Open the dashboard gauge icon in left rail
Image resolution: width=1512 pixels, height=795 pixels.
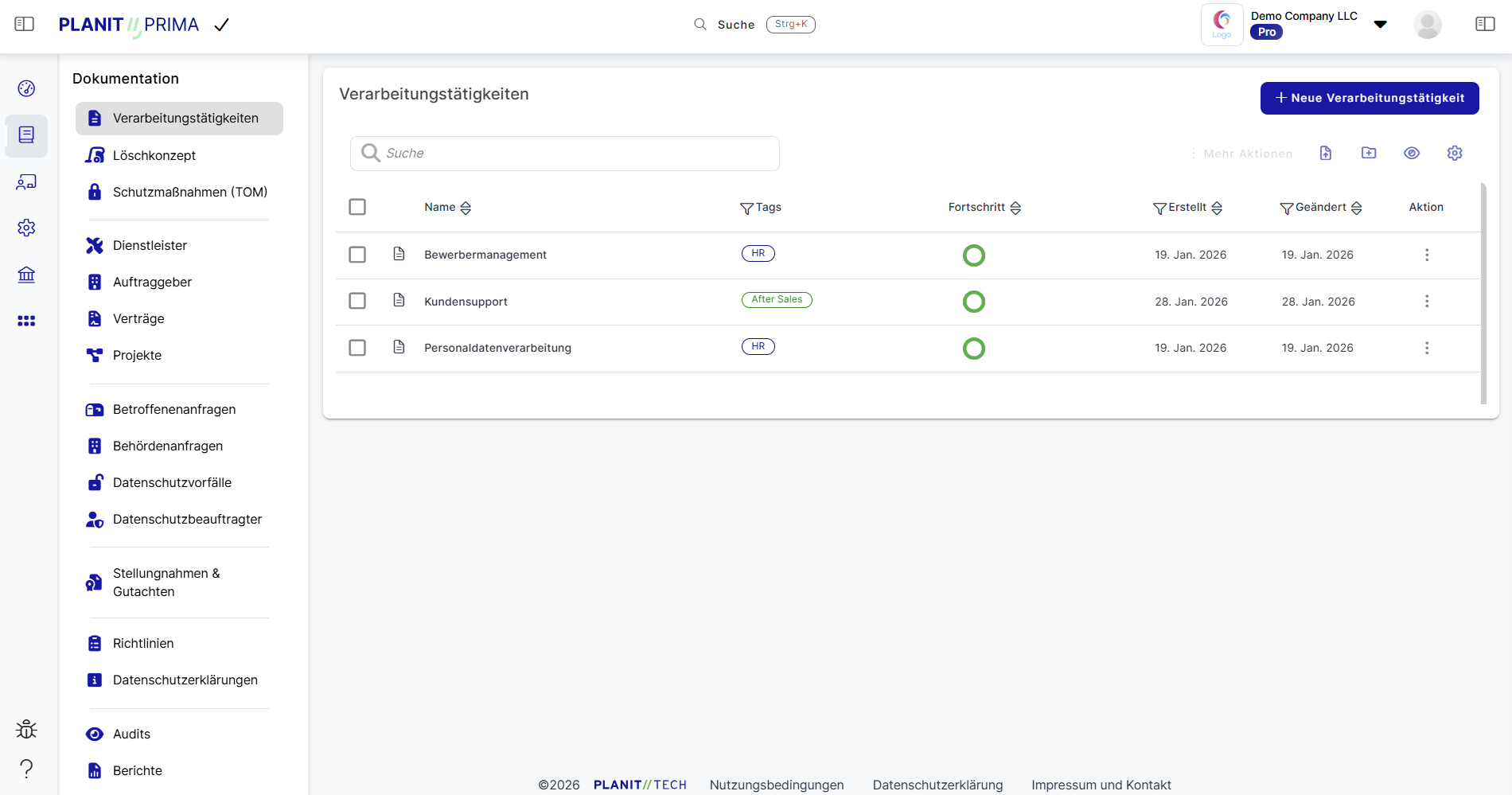tap(26, 88)
